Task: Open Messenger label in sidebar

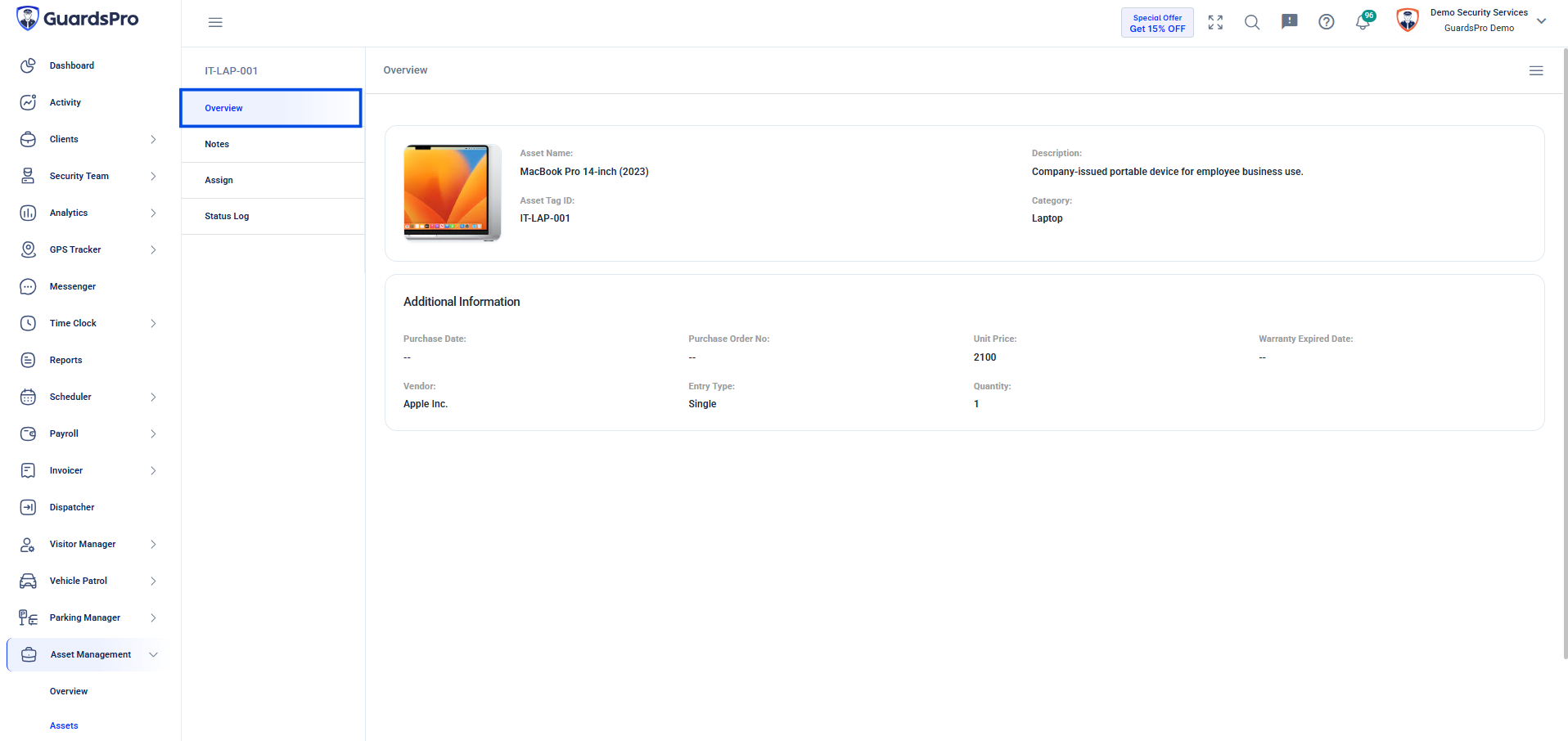Action: point(73,286)
